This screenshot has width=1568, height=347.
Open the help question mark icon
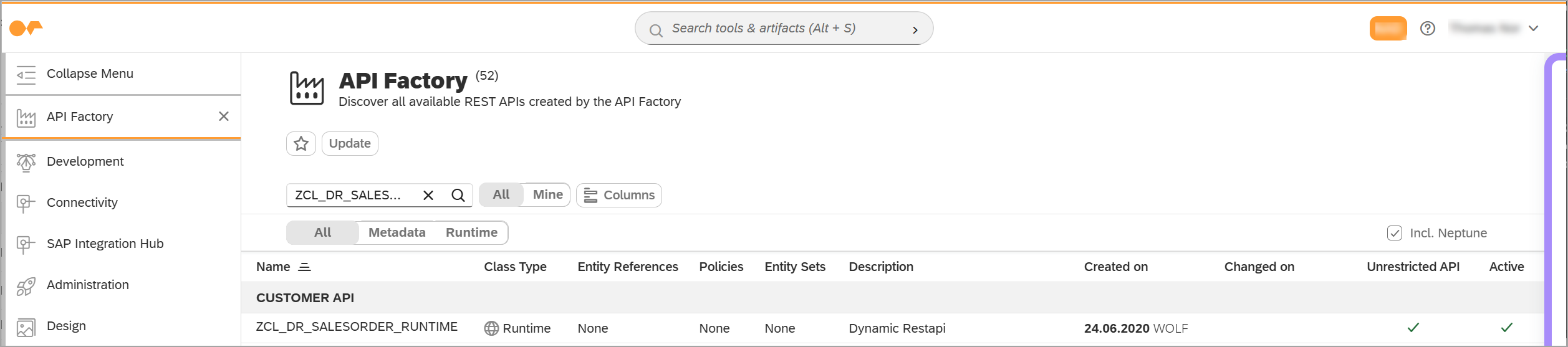(1427, 28)
